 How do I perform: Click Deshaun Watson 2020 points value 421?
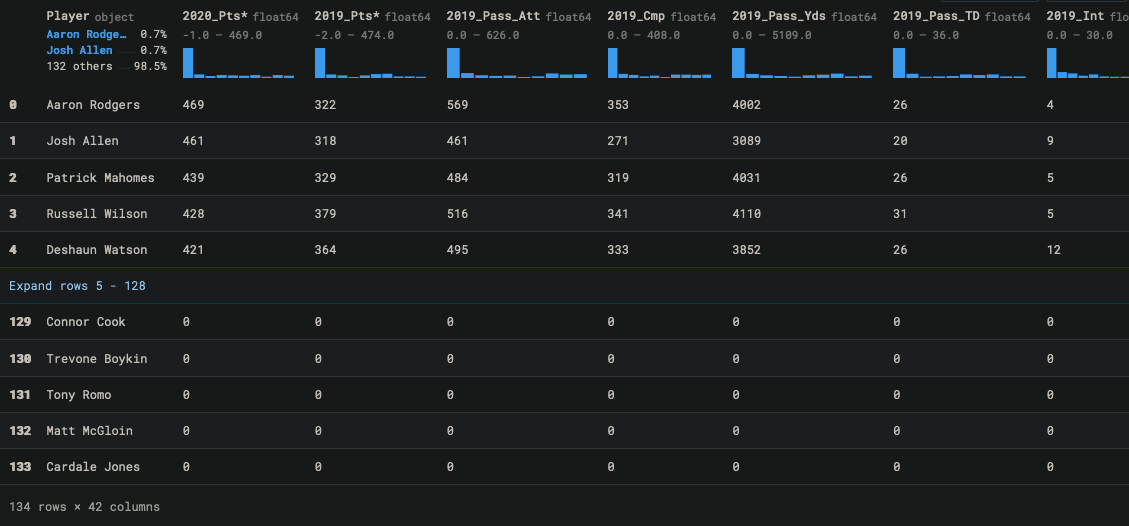click(193, 250)
